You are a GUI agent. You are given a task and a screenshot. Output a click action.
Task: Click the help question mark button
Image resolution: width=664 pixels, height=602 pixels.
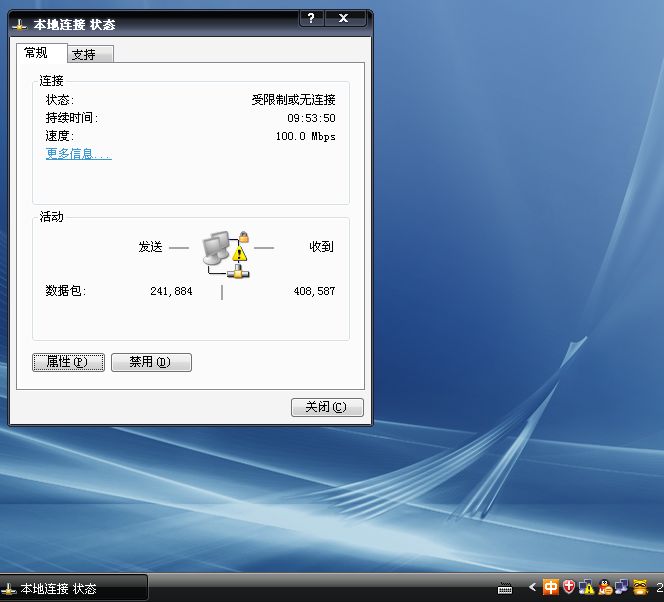coord(311,18)
